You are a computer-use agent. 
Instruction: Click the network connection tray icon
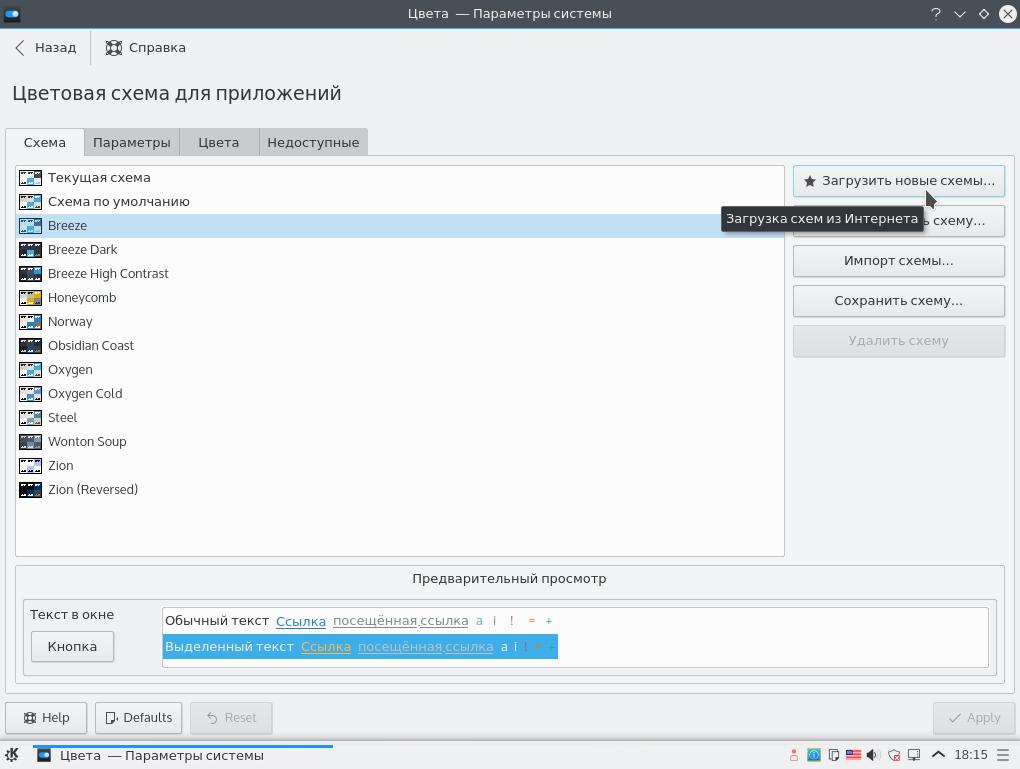pyautogui.click(x=913, y=755)
